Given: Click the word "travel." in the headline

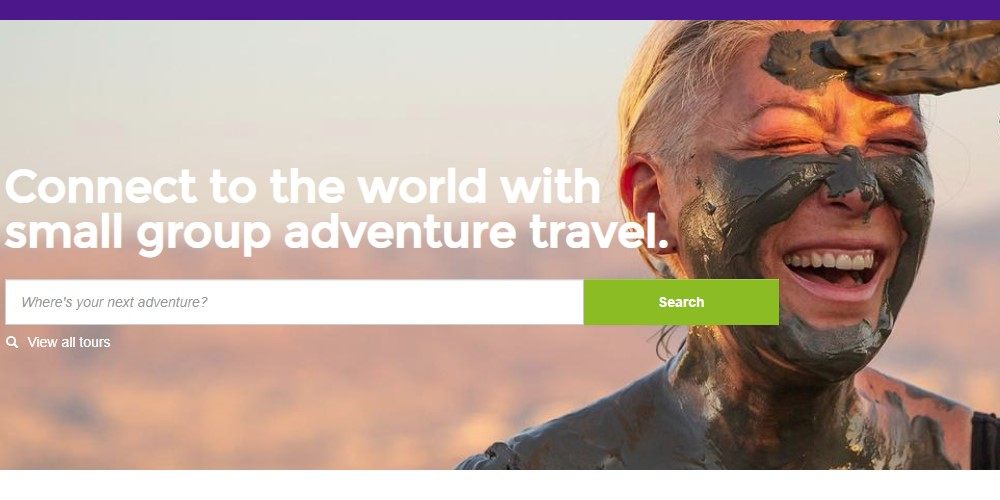Looking at the screenshot, I should [x=599, y=233].
